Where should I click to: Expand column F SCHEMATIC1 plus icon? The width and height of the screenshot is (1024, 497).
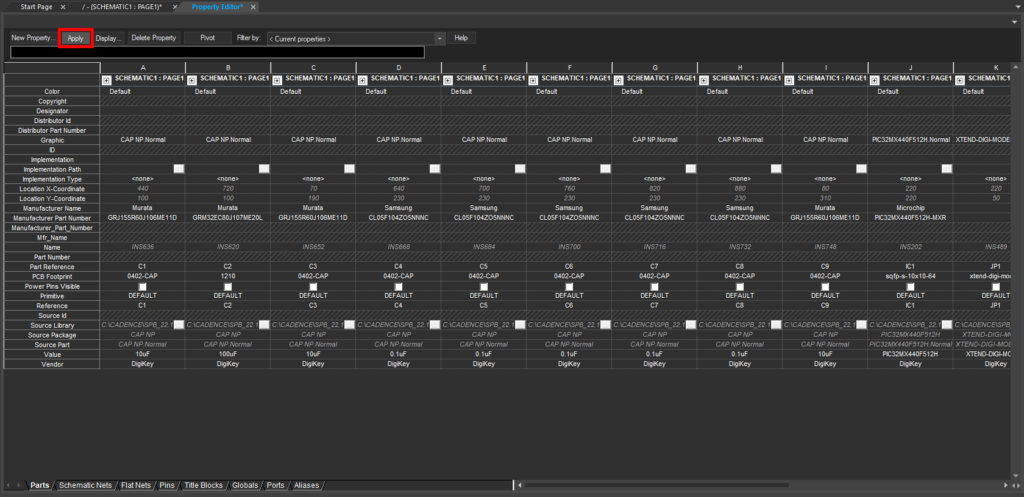(533, 80)
